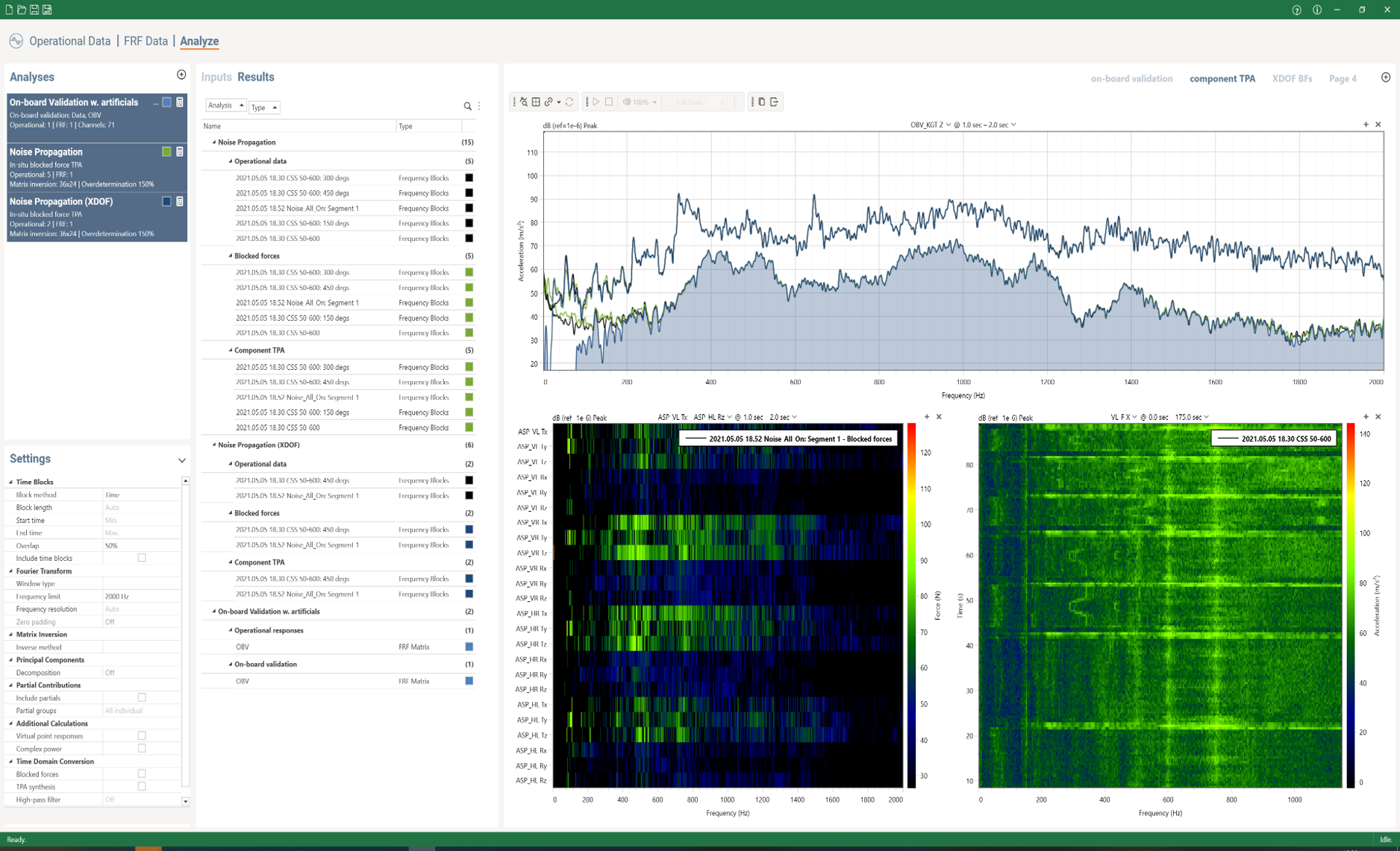
Task: Click the blue color swatch of On-board Validation
Action: pos(166,102)
